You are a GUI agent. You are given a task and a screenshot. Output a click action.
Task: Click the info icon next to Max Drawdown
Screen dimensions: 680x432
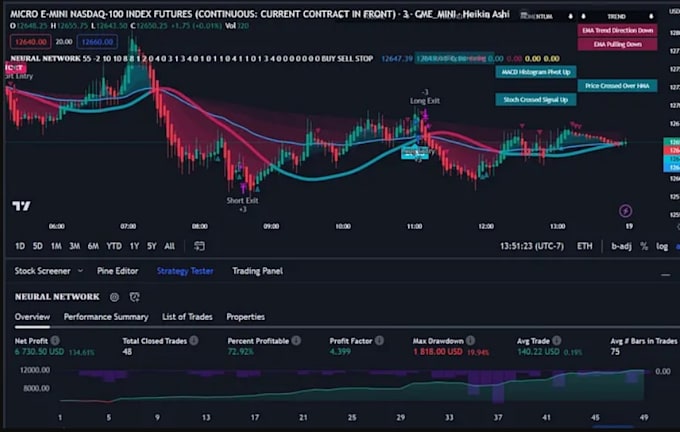[470, 340]
